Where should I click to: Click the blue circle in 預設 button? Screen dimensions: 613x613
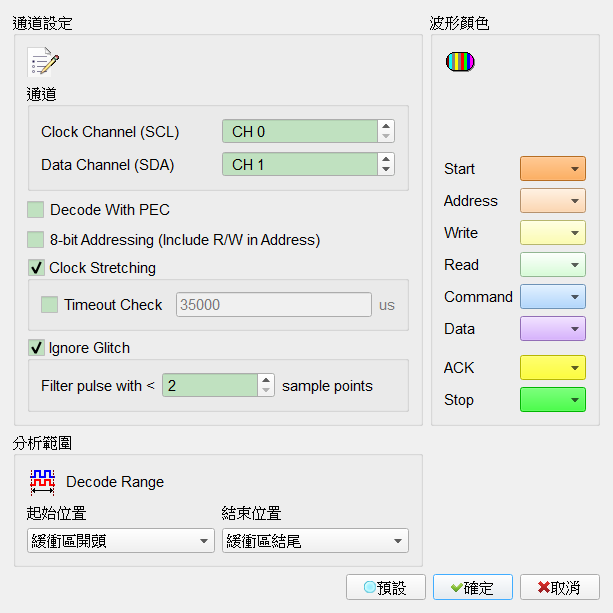point(369,587)
